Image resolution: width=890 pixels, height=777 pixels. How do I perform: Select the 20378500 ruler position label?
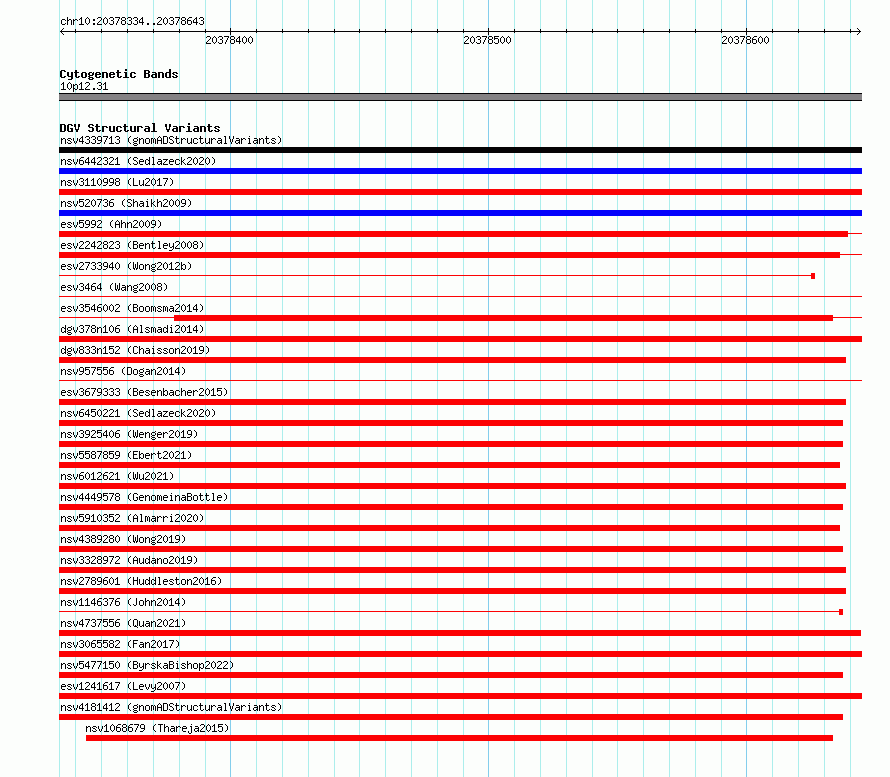click(487, 40)
